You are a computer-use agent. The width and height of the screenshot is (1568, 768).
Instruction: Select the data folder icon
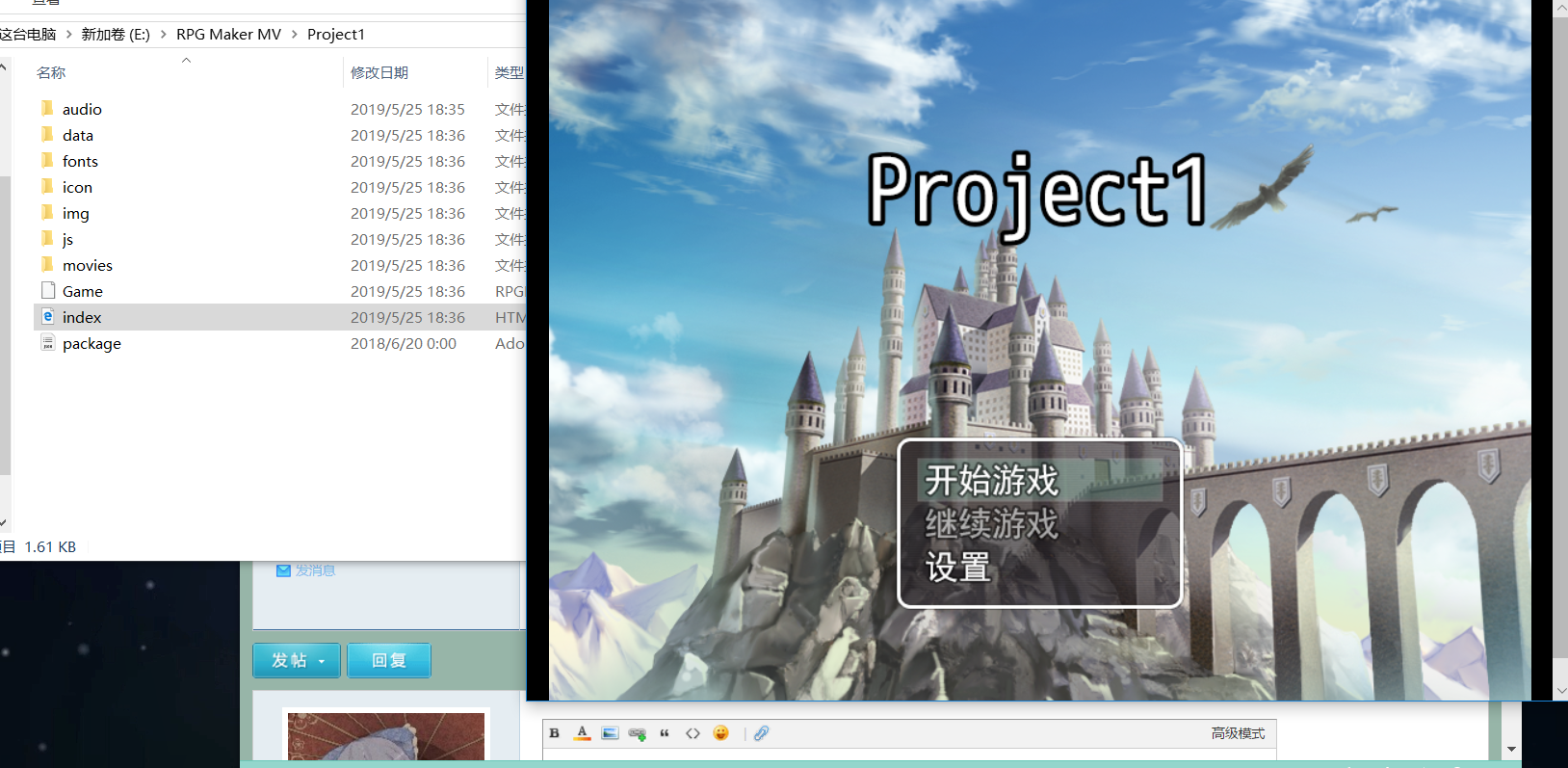click(47, 134)
